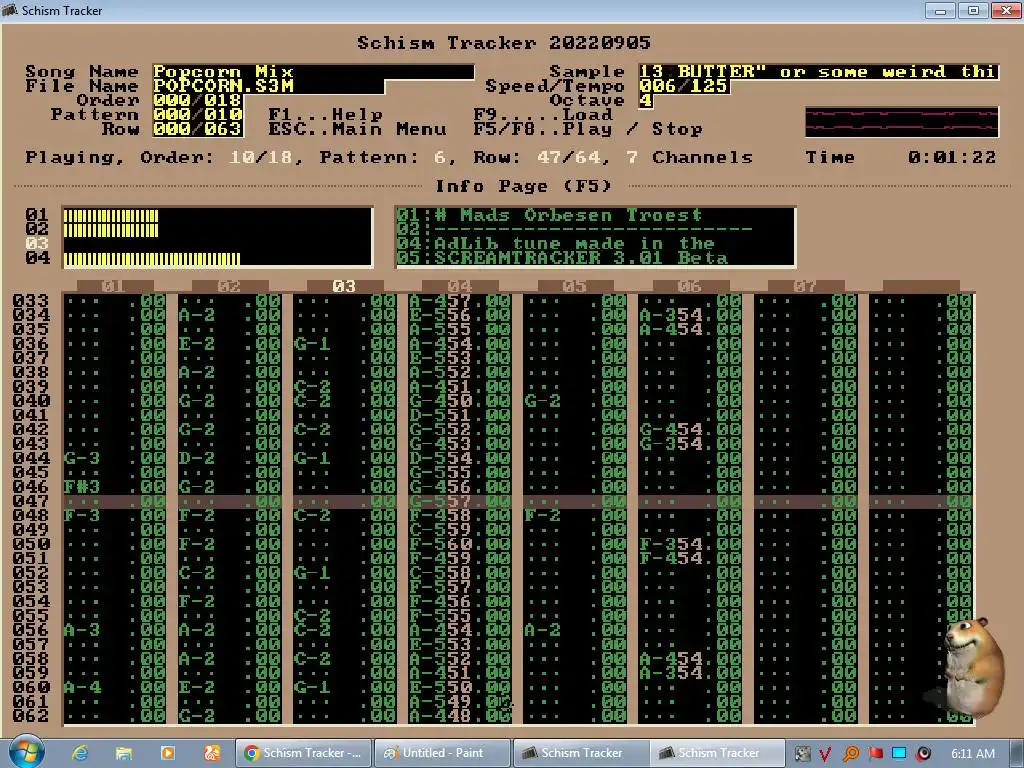
Task: Click row number 033 at pattern top
Action: (x=31, y=301)
